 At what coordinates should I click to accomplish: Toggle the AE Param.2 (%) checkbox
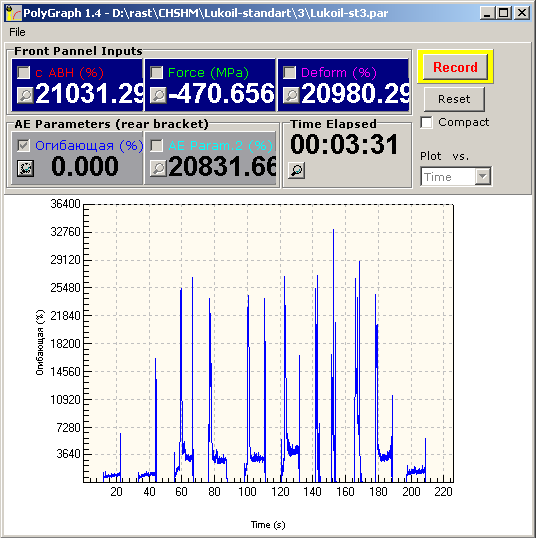(x=156, y=145)
